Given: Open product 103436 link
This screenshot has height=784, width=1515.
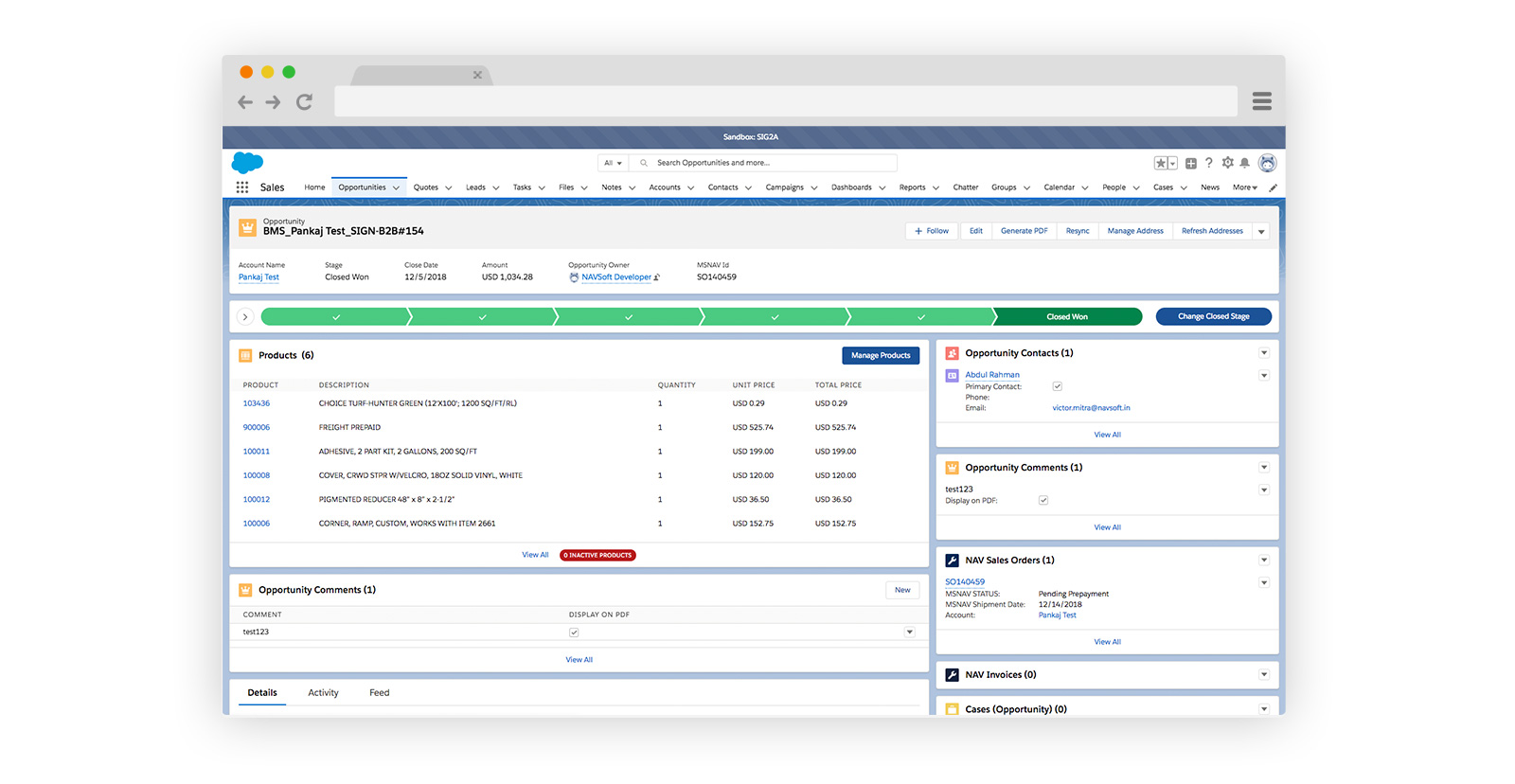Looking at the screenshot, I should [257, 404].
